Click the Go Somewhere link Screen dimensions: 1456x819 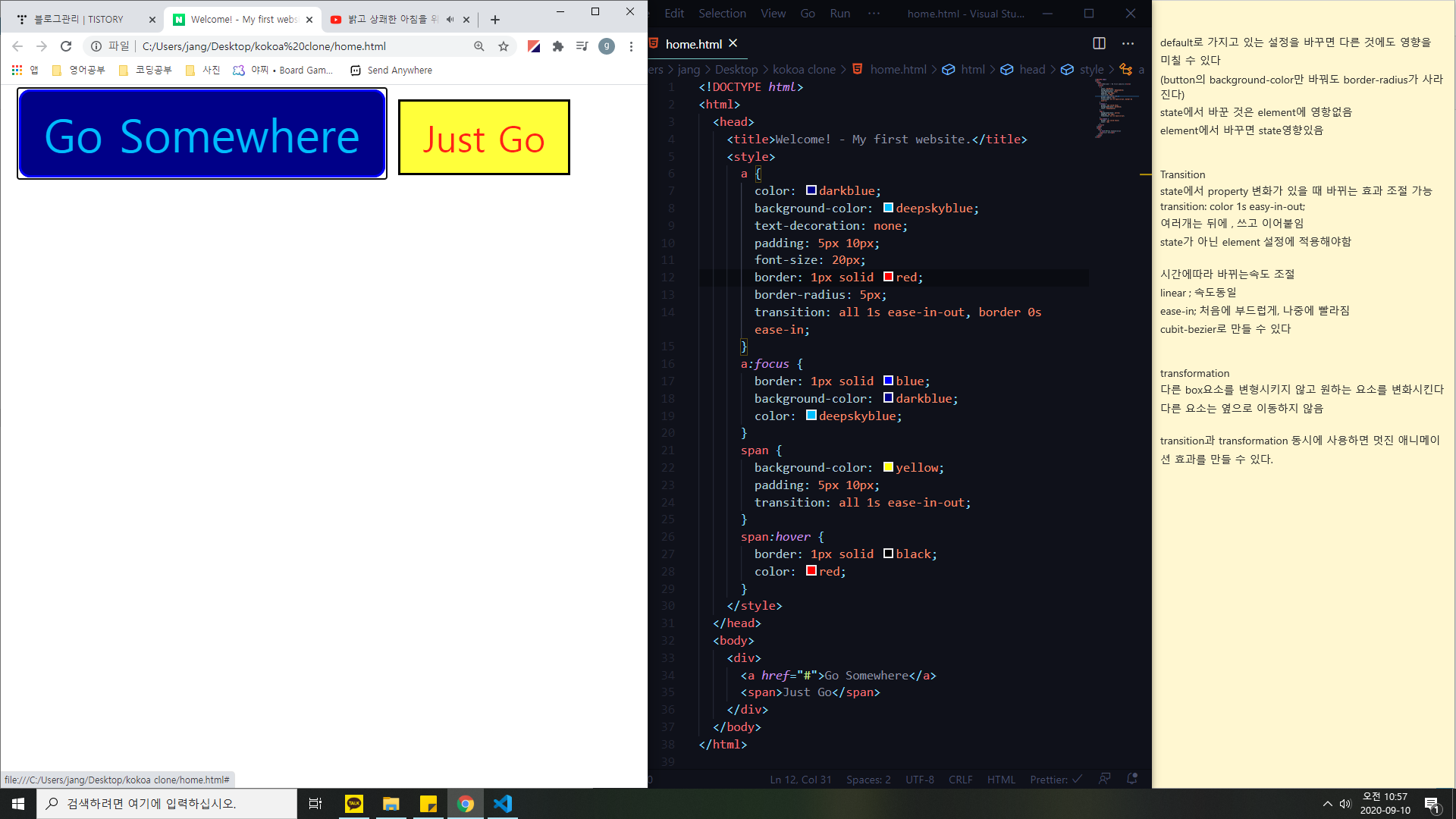coord(202,134)
